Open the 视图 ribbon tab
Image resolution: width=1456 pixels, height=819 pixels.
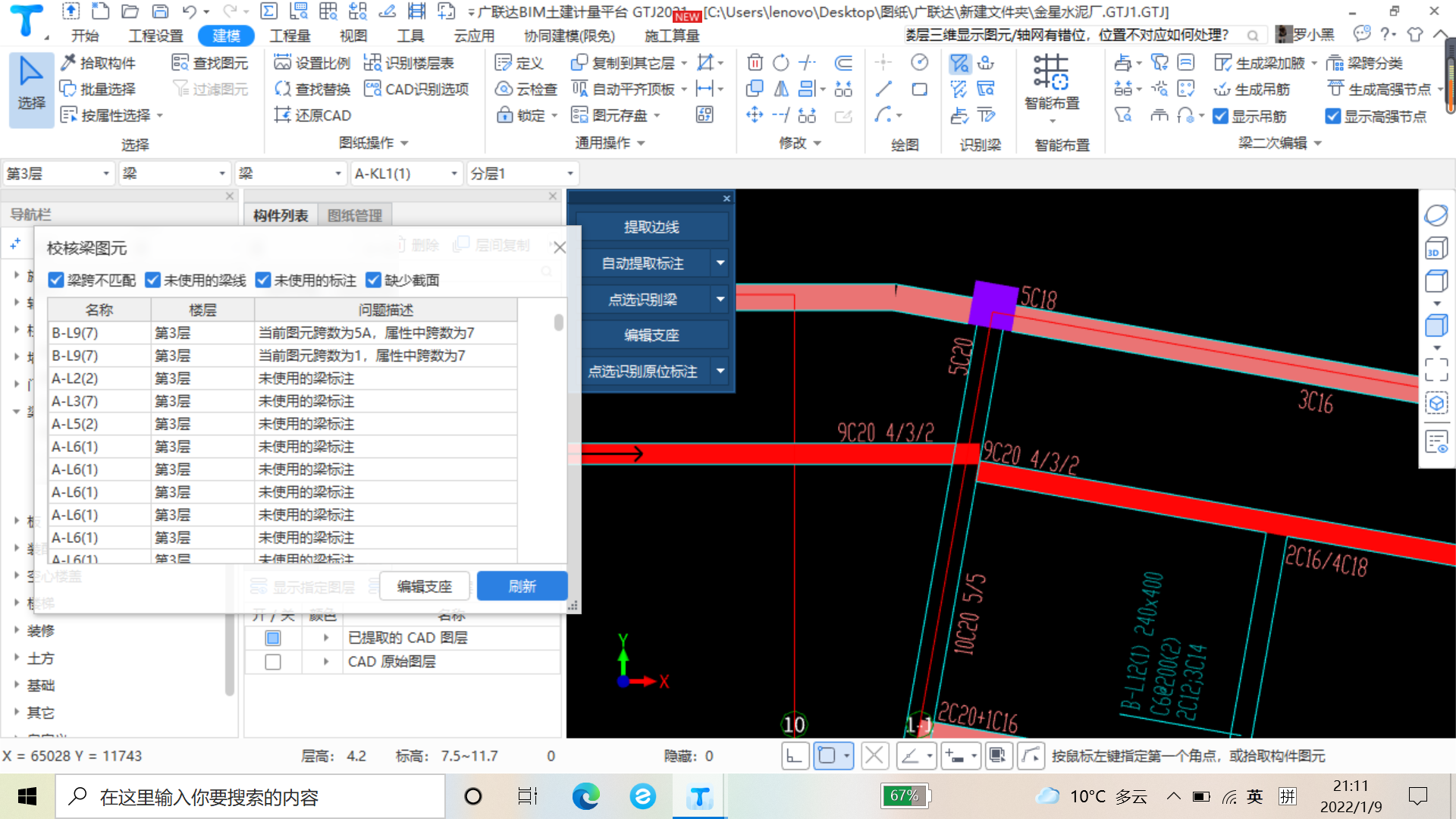pos(353,36)
